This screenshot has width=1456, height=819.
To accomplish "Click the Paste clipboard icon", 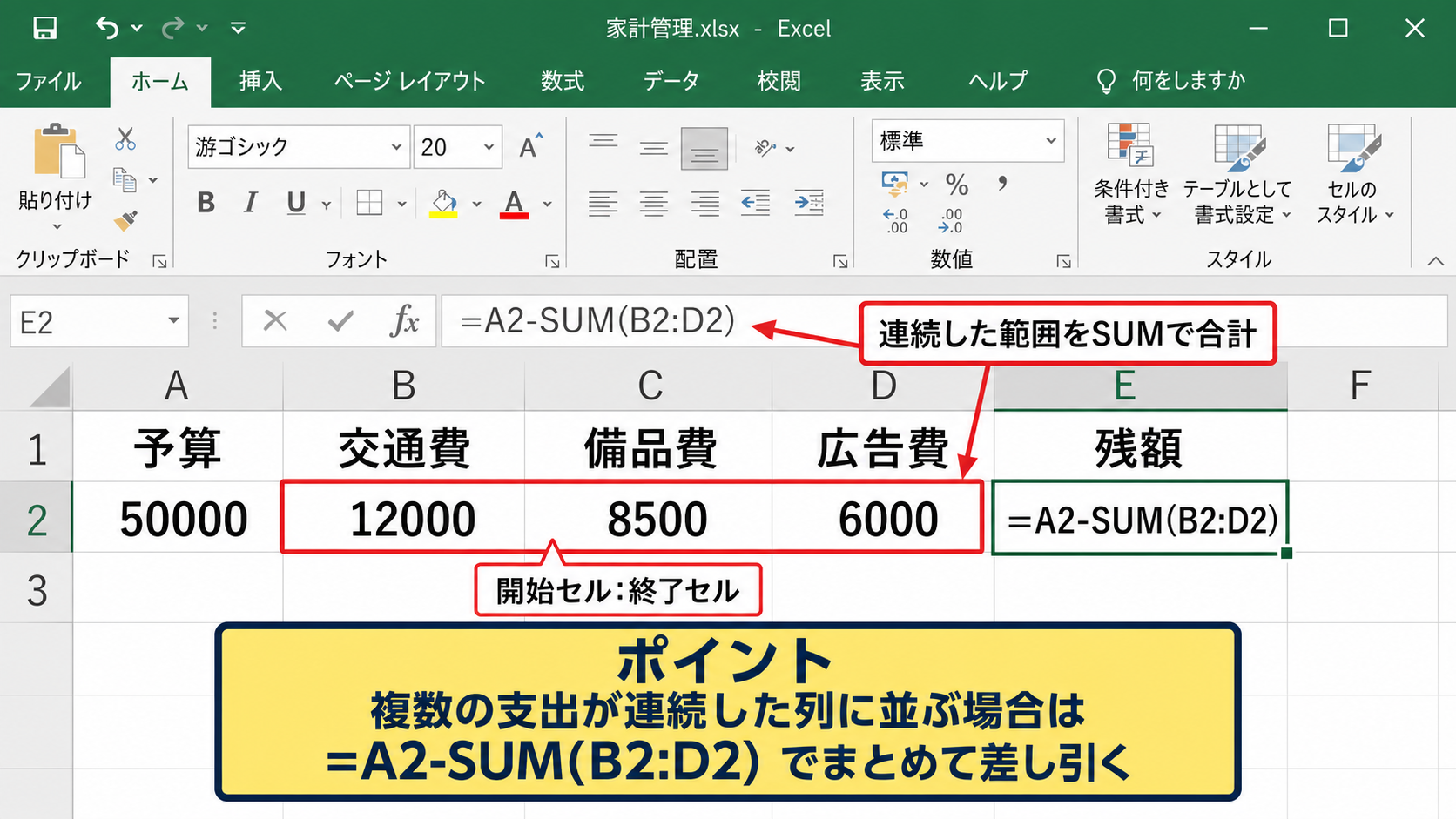I will [x=58, y=151].
